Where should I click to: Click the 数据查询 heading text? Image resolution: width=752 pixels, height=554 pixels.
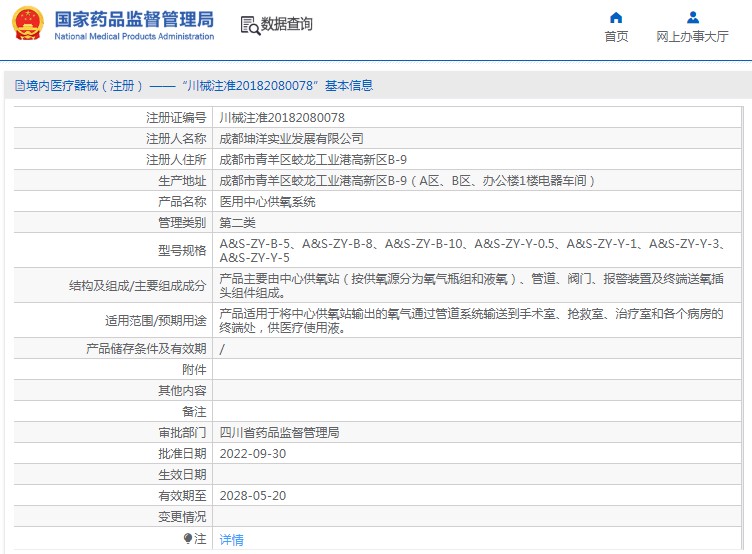pos(286,24)
